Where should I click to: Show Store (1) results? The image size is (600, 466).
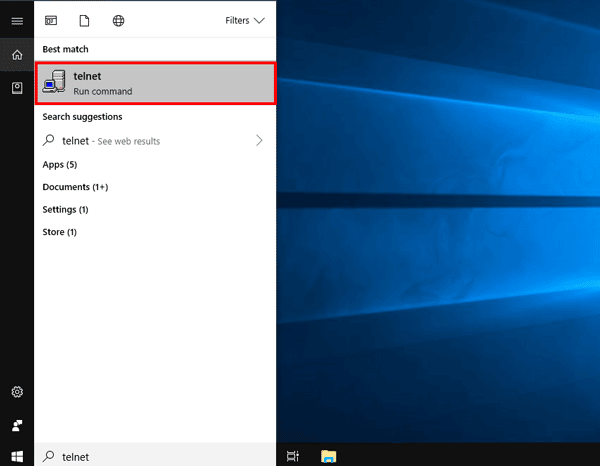pyautogui.click(x=59, y=232)
